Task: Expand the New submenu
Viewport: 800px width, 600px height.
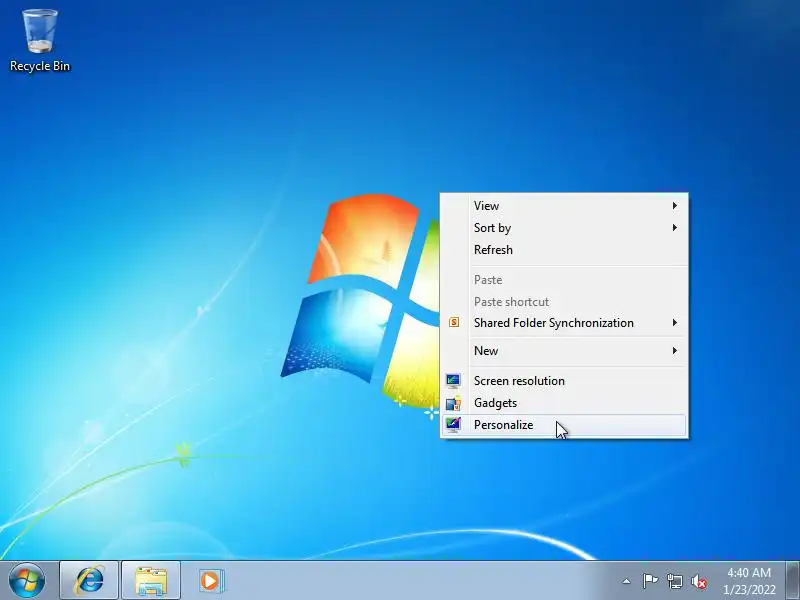Action: [x=564, y=351]
